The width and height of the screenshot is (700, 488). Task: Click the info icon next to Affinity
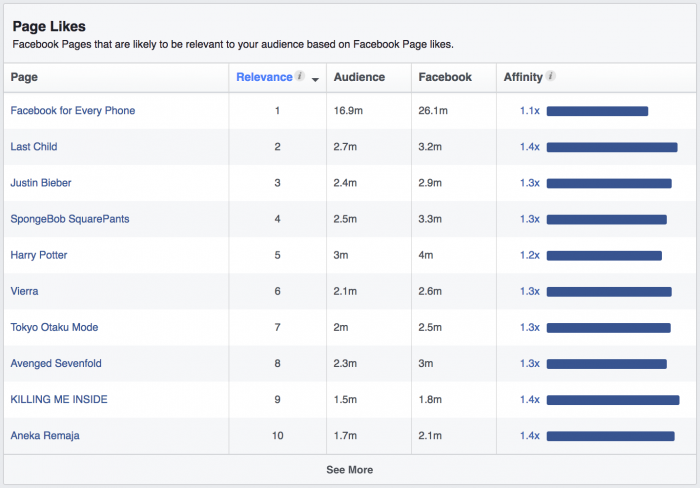pos(551,76)
